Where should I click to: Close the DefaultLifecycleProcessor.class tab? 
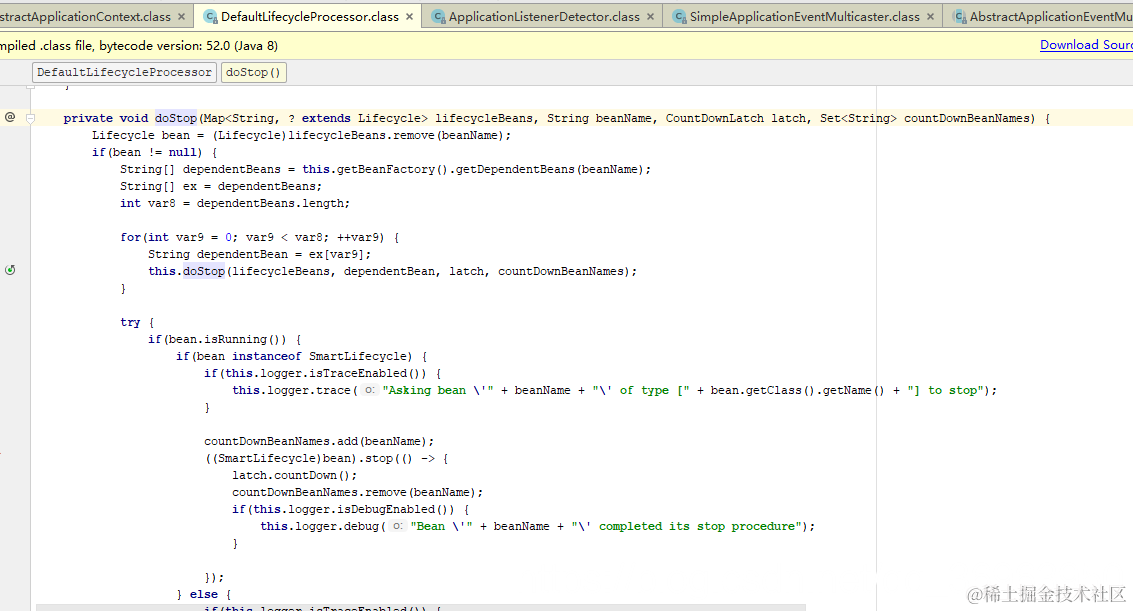pos(409,17)
